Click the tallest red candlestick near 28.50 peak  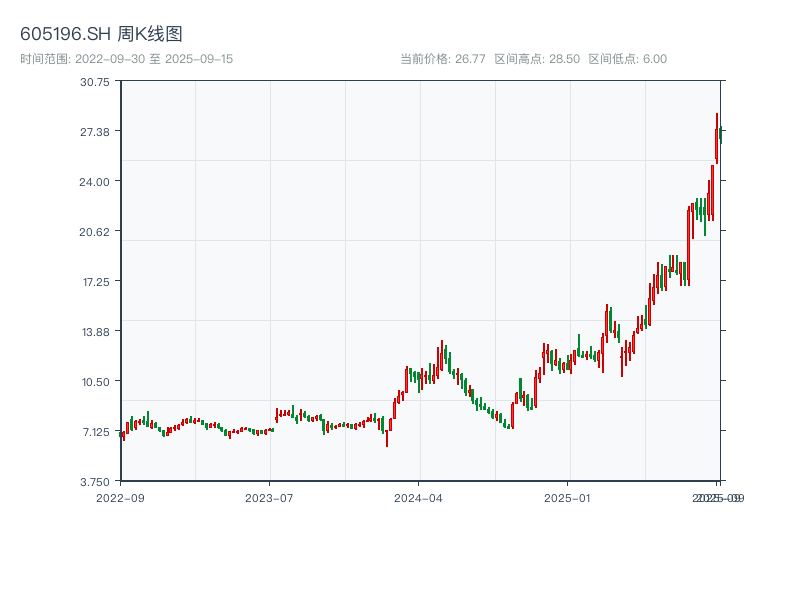click(x=717, y=138)
